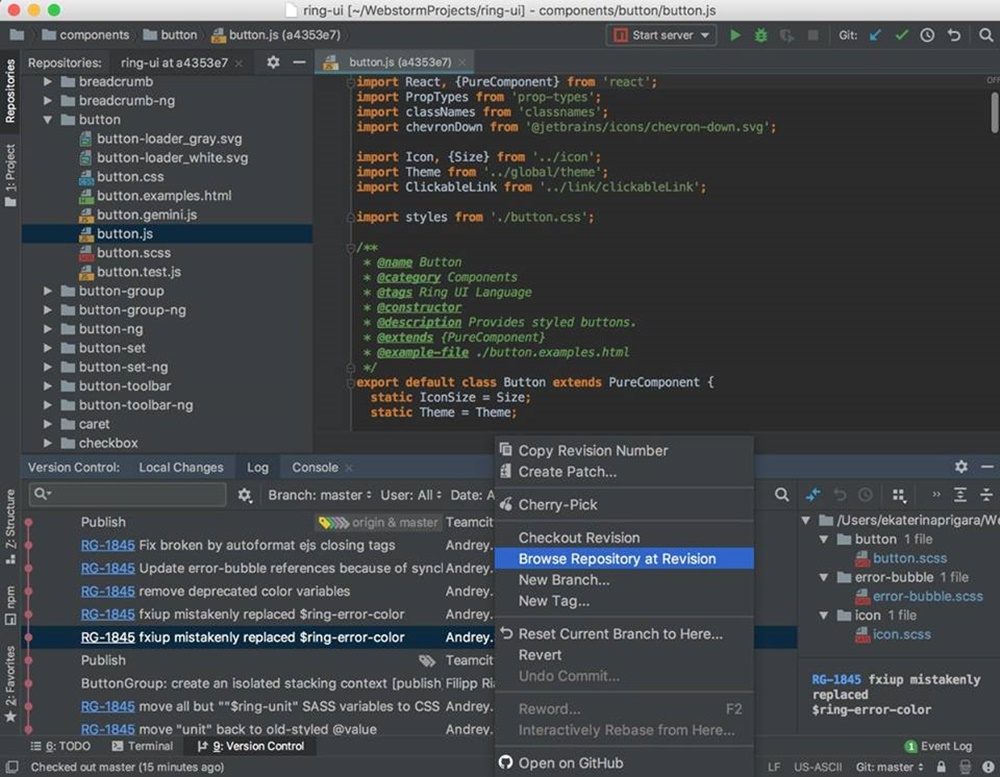
Task: Toggle collapsed view in changed files pane
Action: tap(960, 494)
